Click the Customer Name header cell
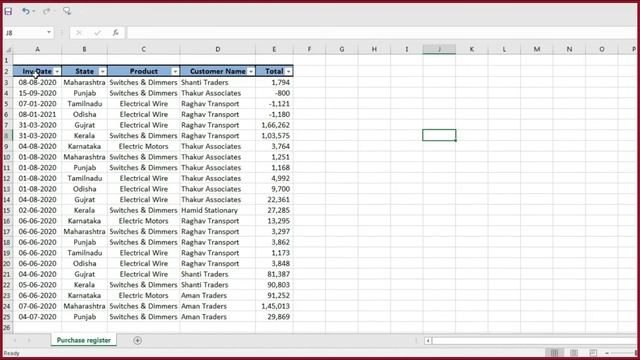This screenshot has width=640, height=360. (218, 71)
